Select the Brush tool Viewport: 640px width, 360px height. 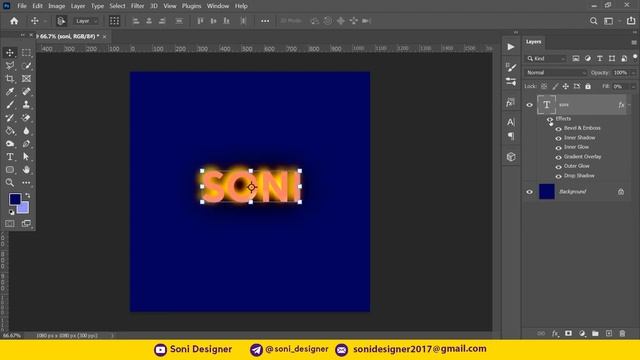pyautogui.click(x=10, y=105)
